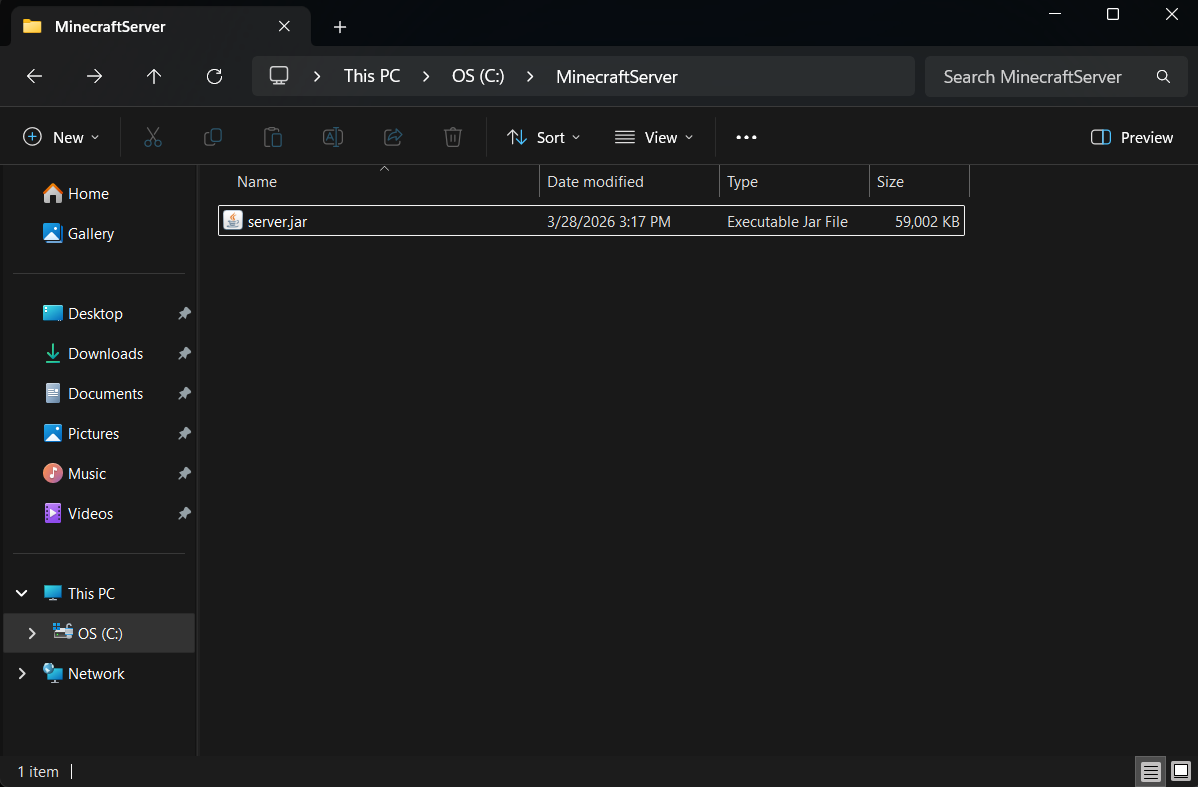Click the Rename toolbar icon
This screenshot has width=1198, height=787.
(332, 138)
